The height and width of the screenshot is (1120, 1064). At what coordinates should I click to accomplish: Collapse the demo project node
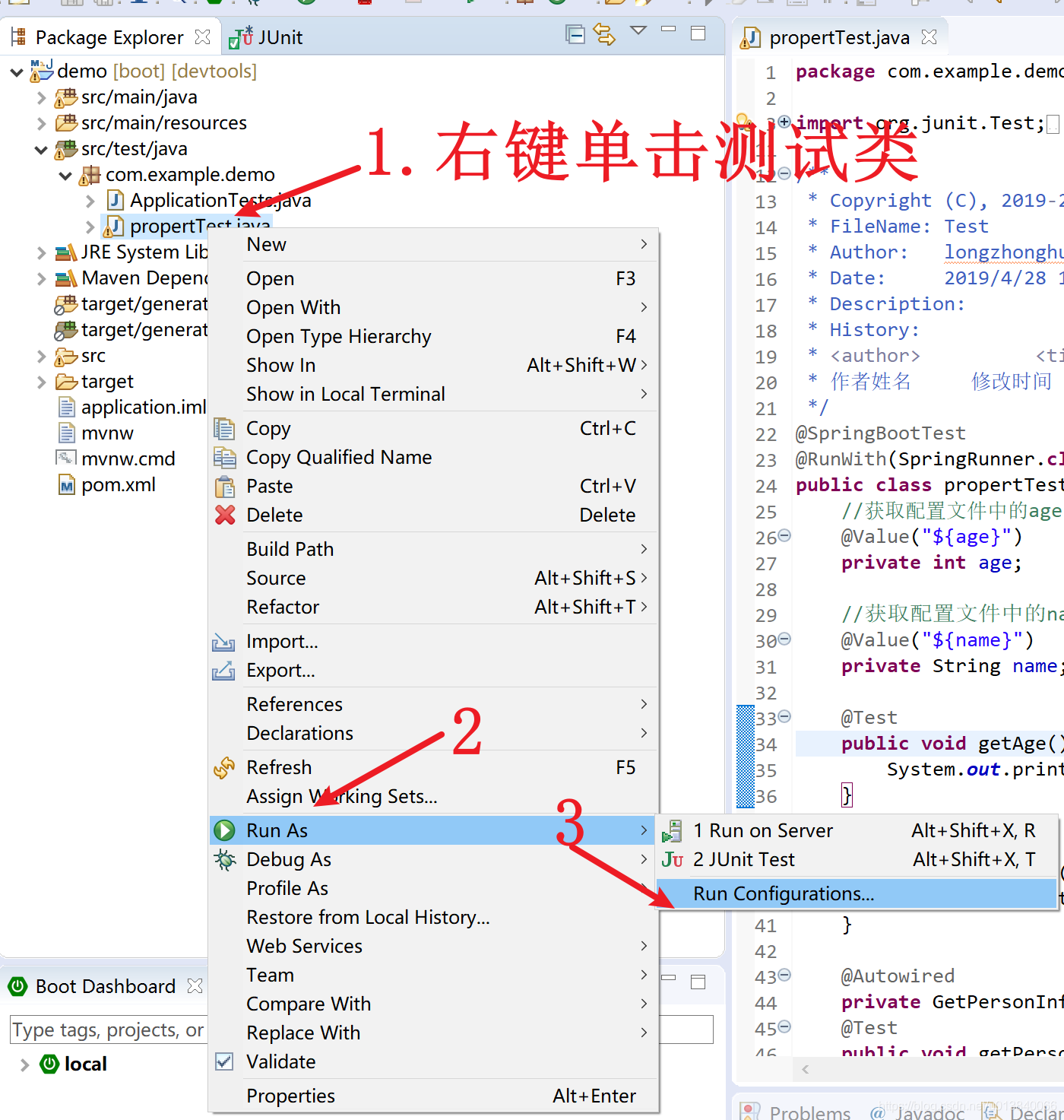16,72
